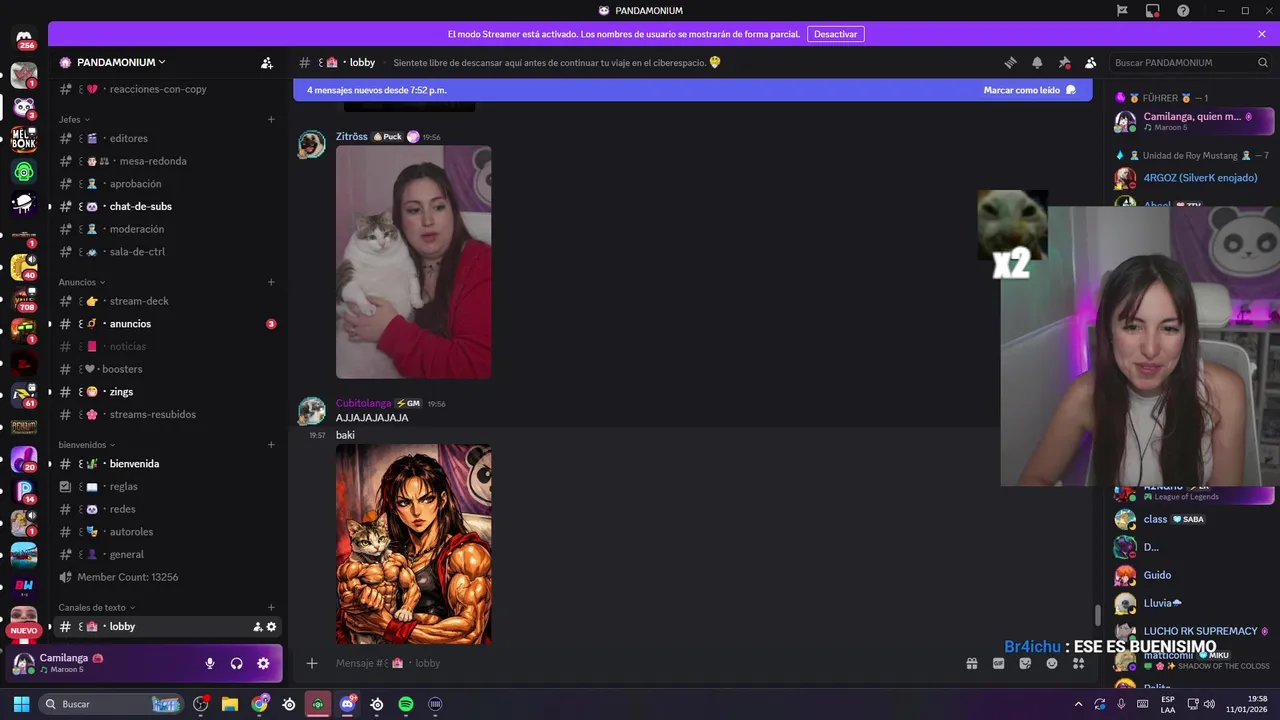The image size is (1280, 720).
Task: Open member class in member list
Action: (x=1194, y=519)
